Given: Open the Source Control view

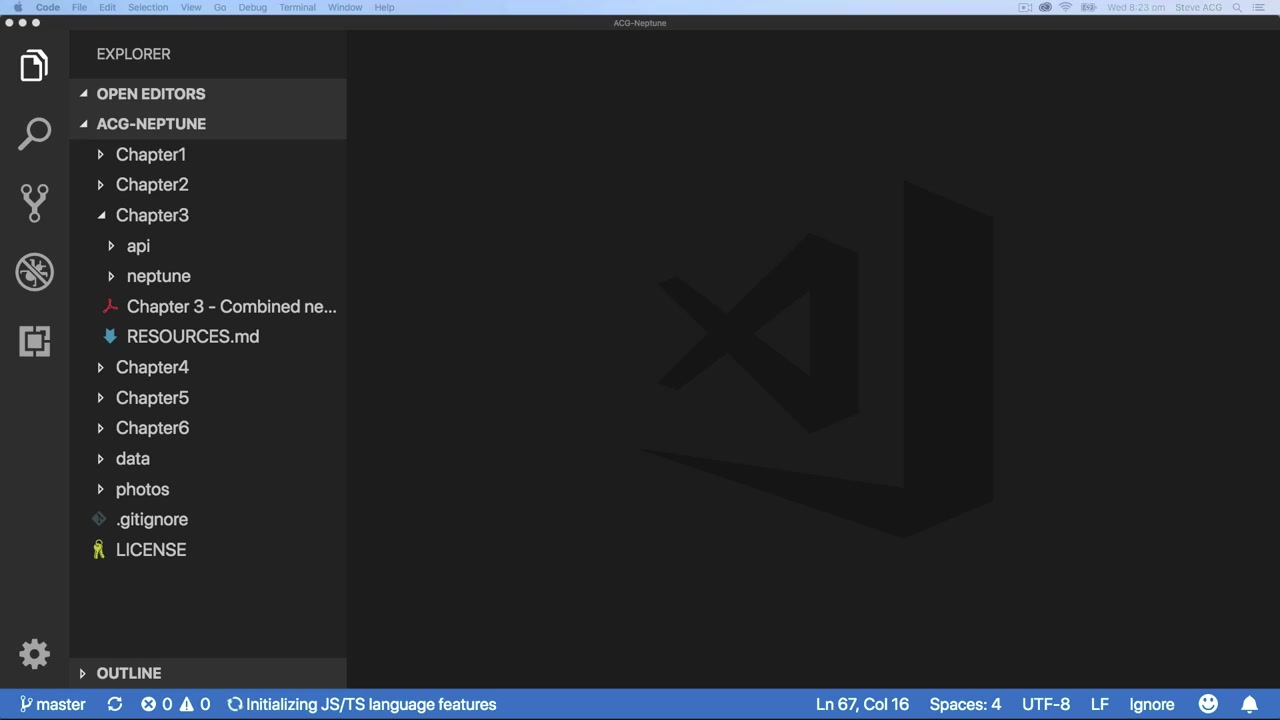Looking at the screenshot, I should (x=34, y=203).
